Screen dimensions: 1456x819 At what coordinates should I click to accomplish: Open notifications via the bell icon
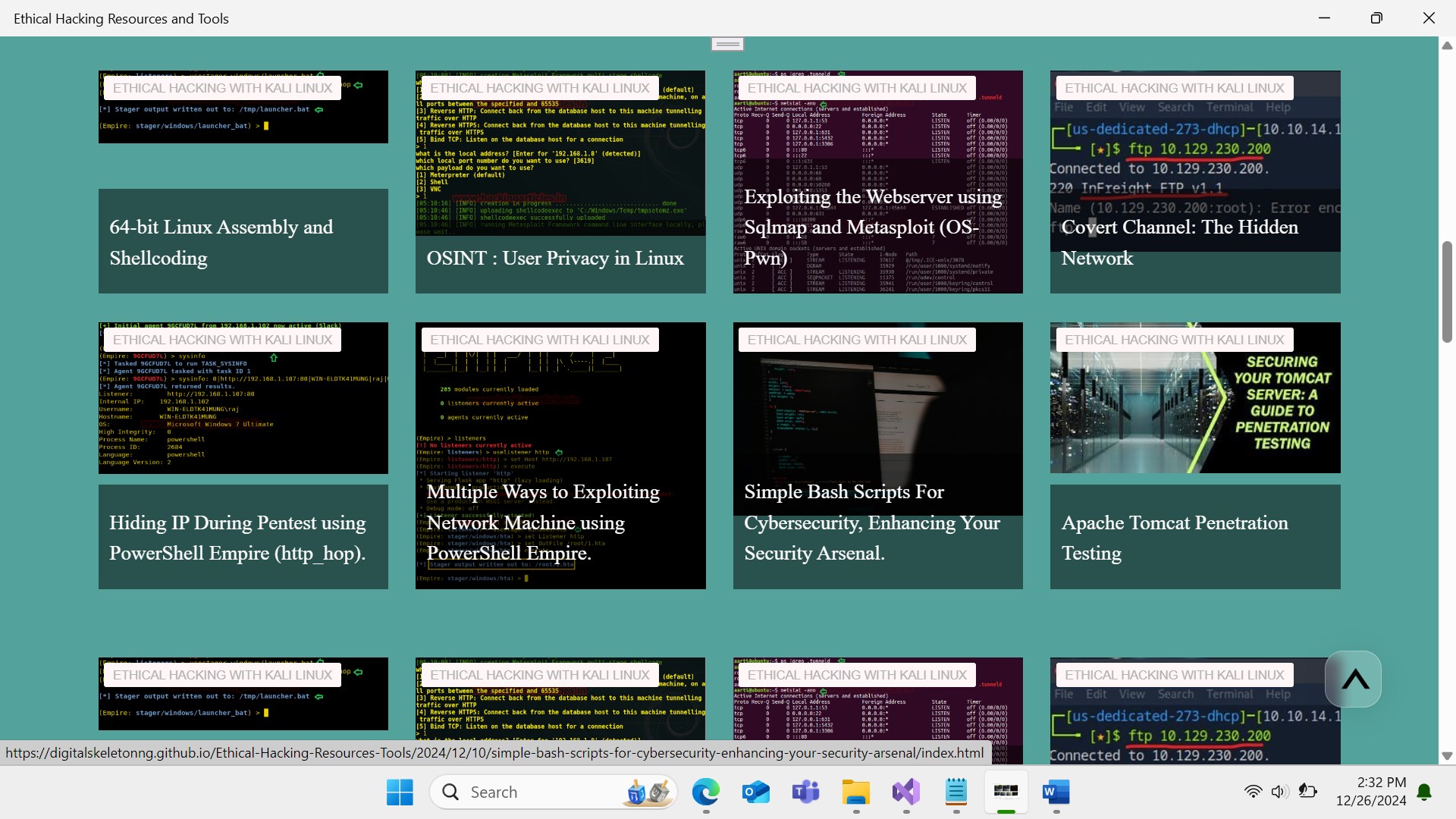pyautogui.click(x=1425, y=792)
